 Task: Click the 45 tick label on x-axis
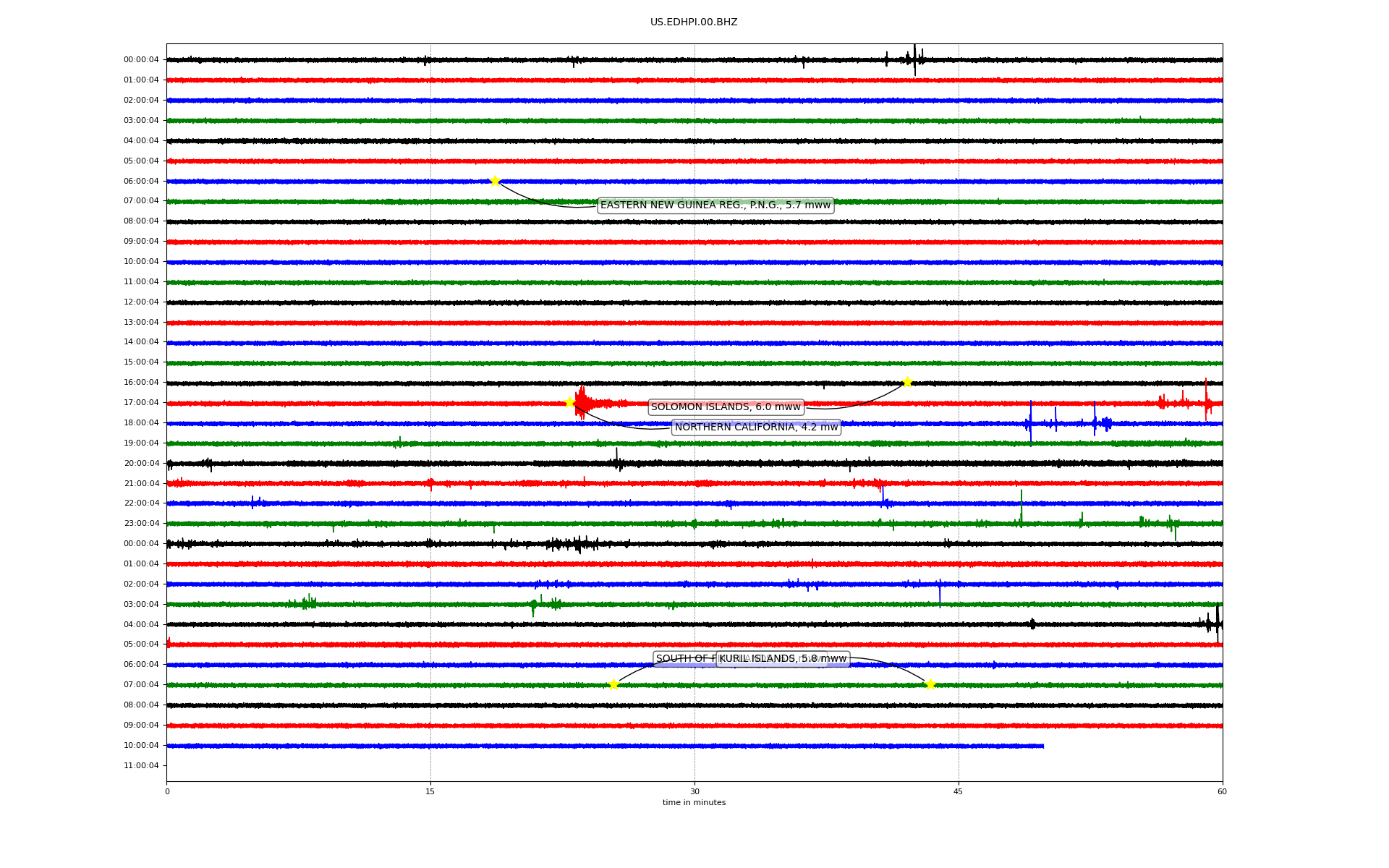click(959, 791)
